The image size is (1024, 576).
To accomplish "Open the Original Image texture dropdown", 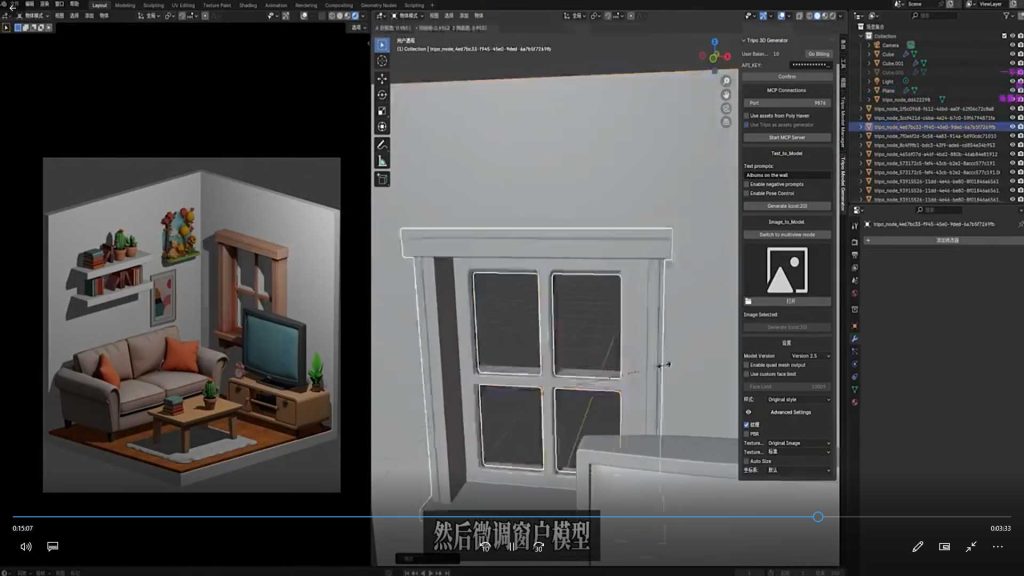I will (799, 443).
